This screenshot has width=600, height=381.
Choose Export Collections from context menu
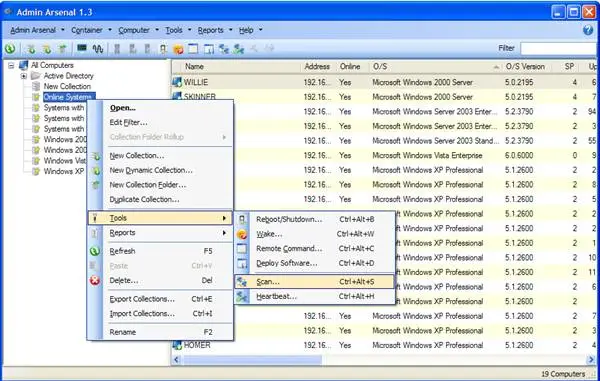click(142, 299)
